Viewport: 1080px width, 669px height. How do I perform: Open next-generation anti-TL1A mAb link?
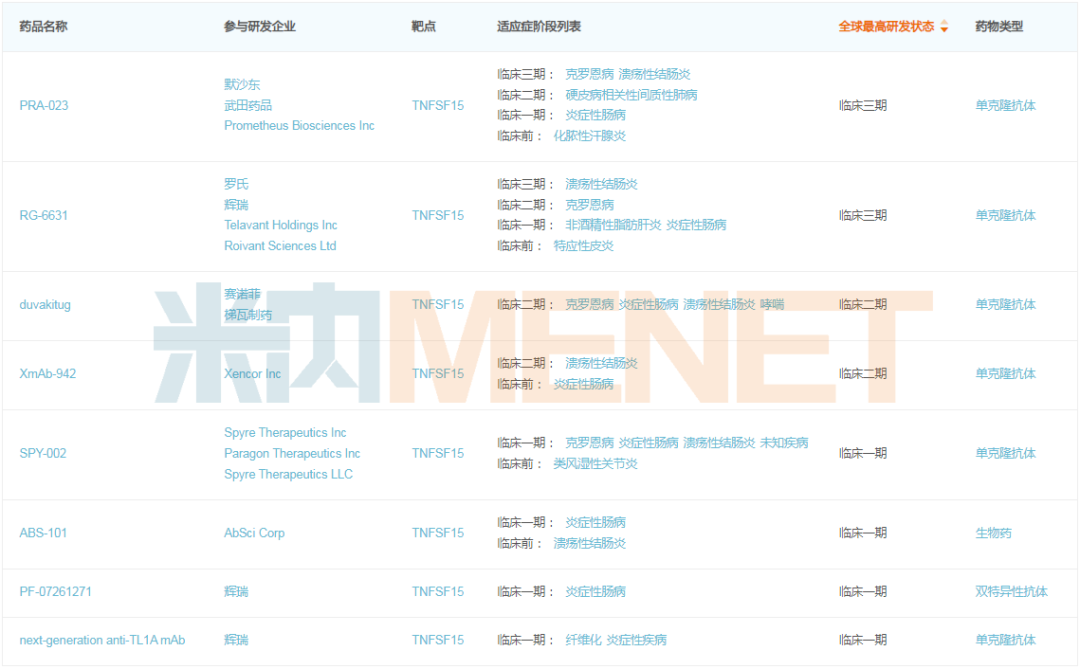coord(102,640)
